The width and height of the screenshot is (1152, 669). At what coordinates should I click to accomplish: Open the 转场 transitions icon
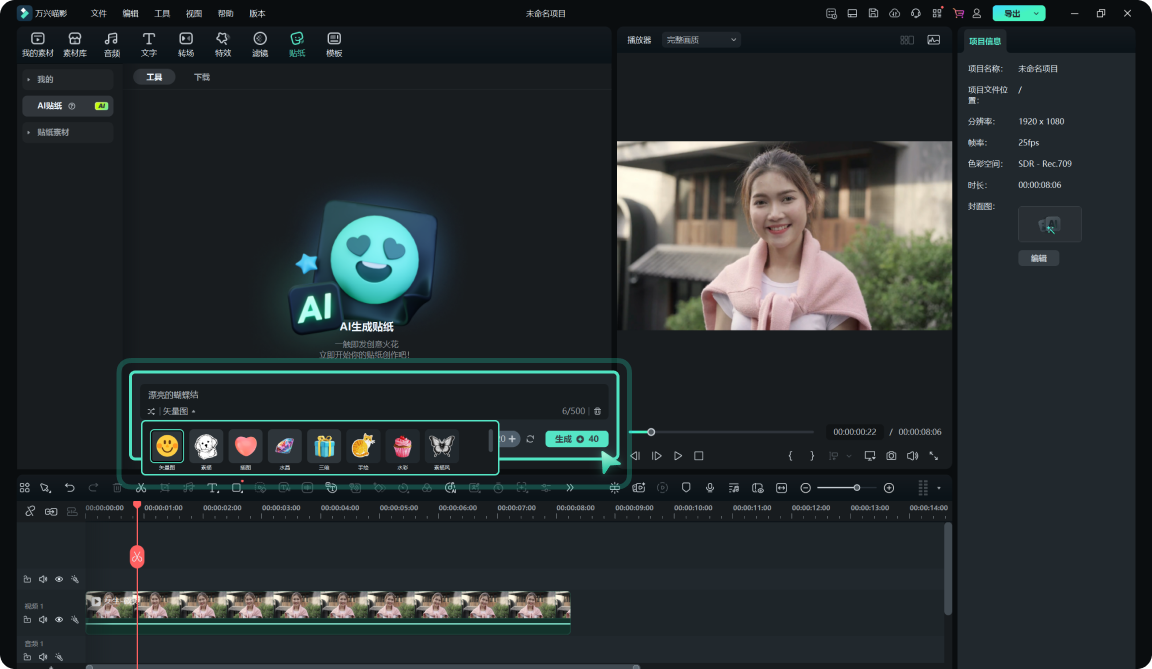coord(186,42)
